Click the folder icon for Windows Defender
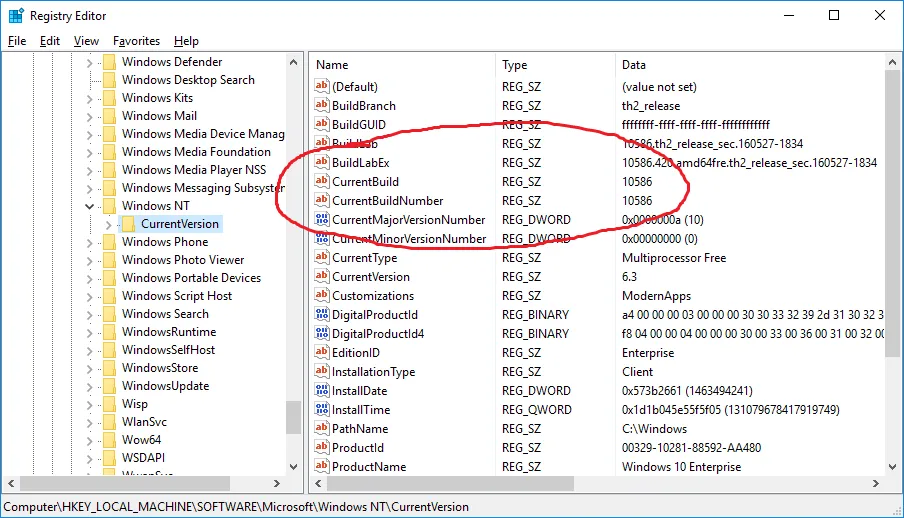Image resolution: width=904 pixels, height=518 pixels. (x=109, y=62)
